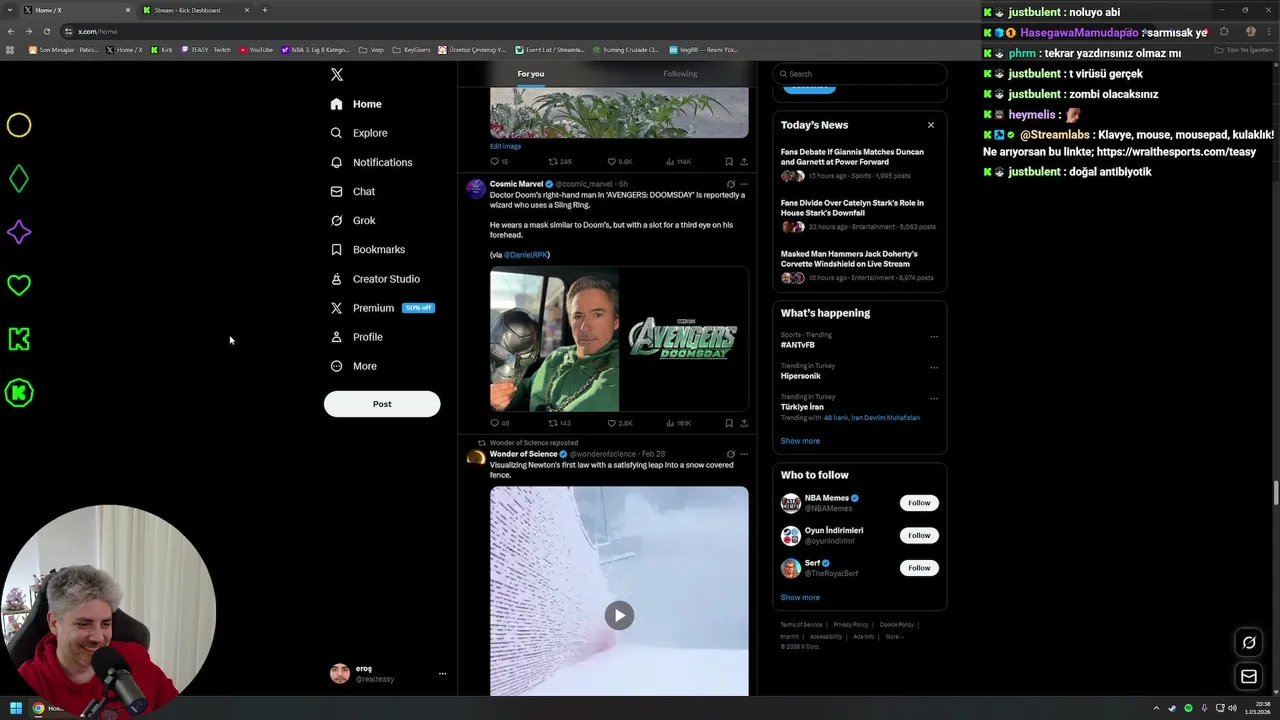Open the Giannis Power Forward news story

pyautogui.click(x=859, y=164)
